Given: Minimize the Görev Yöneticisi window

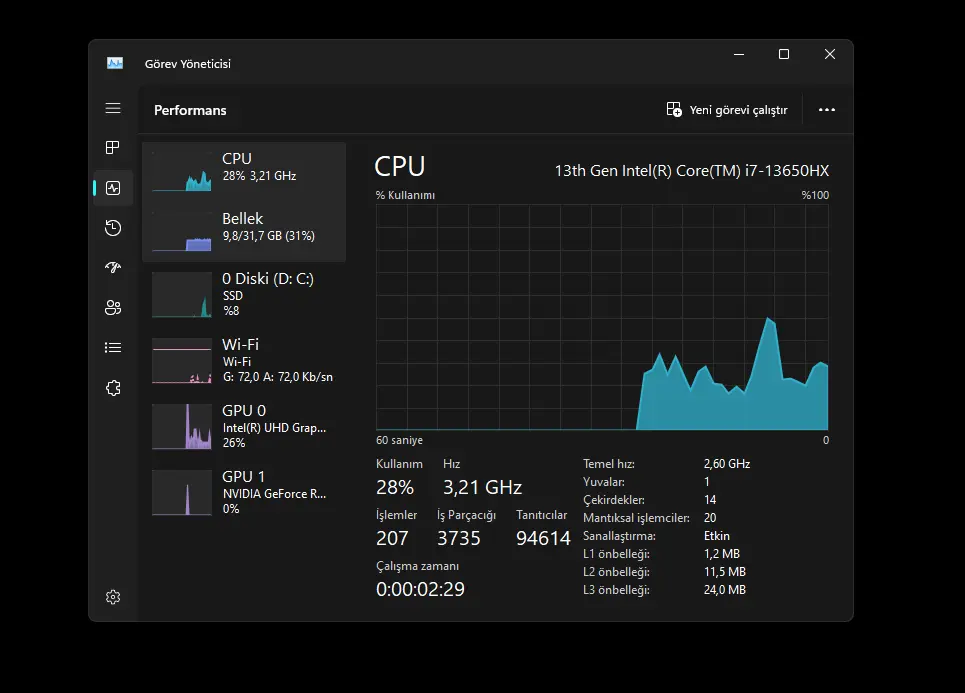Looking at the screenshot, I should click(739, 54).
